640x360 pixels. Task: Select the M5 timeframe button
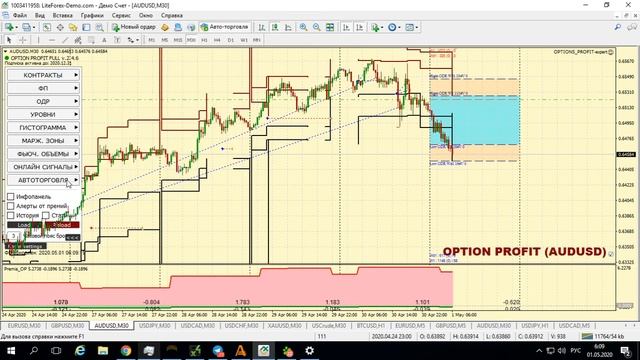pyautogui.click(x=164, y=40)
